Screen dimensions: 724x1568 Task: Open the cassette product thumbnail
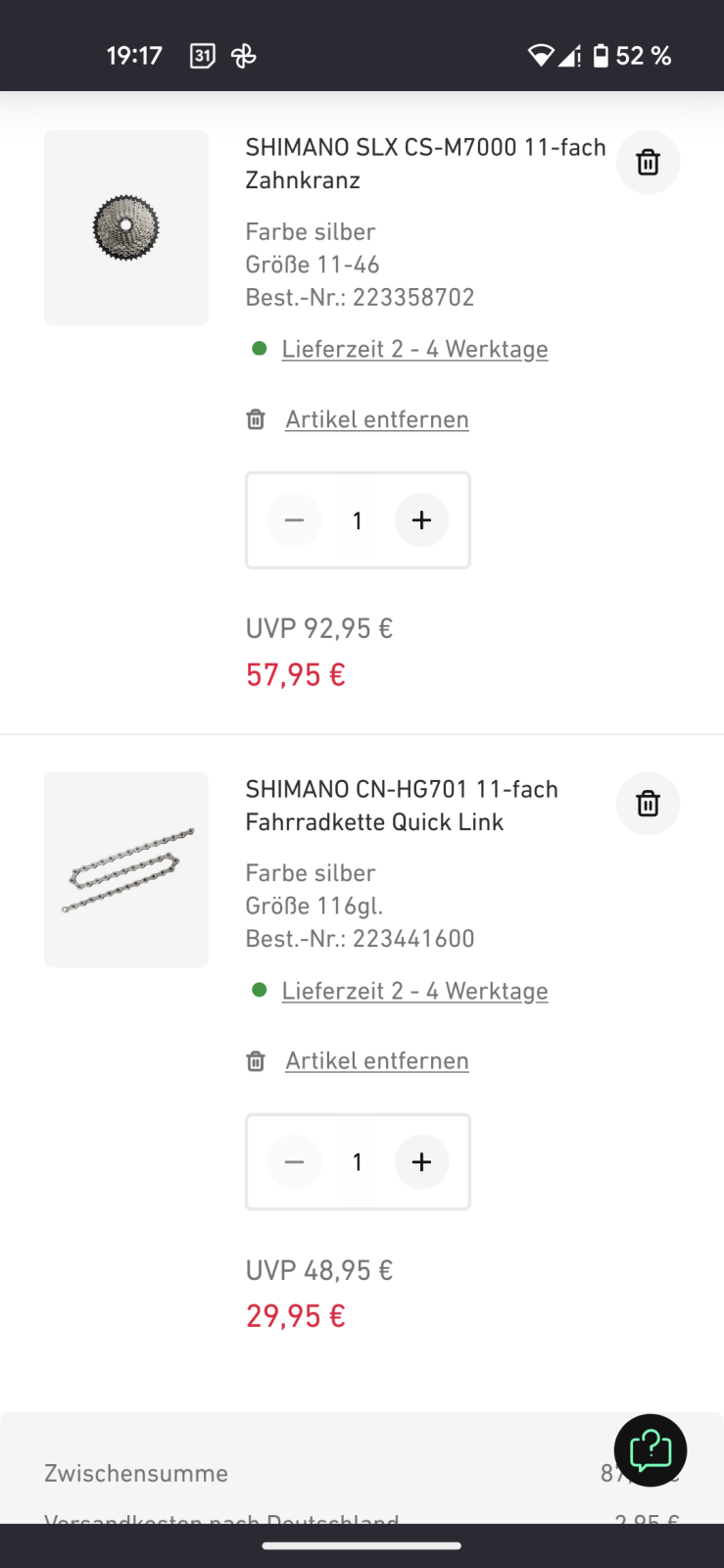126,227
